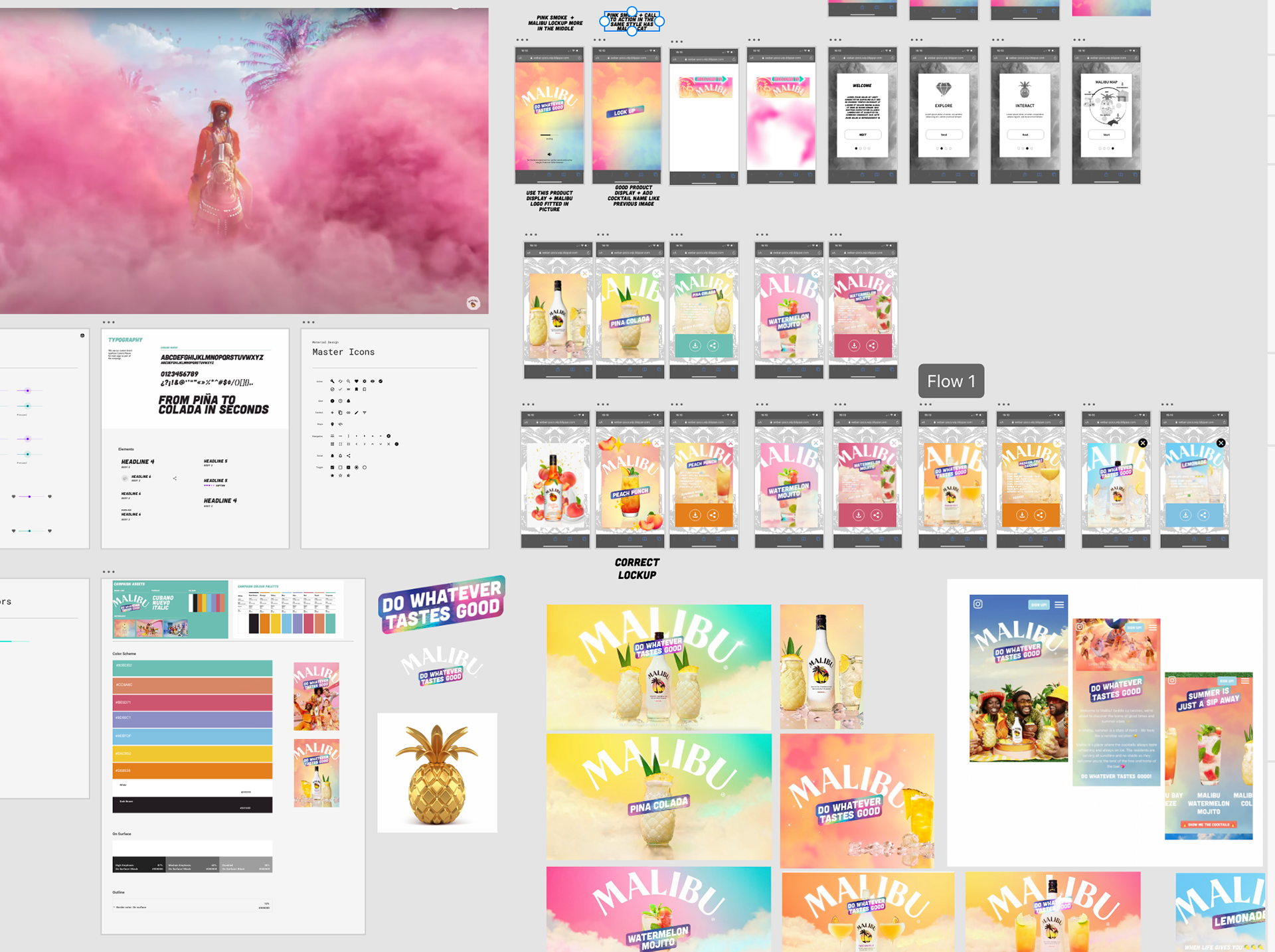This screenshot has width=1275, height=952.
Task: Click the chevron-left icon in Master Icons Navigation
Action: [356, 444]
